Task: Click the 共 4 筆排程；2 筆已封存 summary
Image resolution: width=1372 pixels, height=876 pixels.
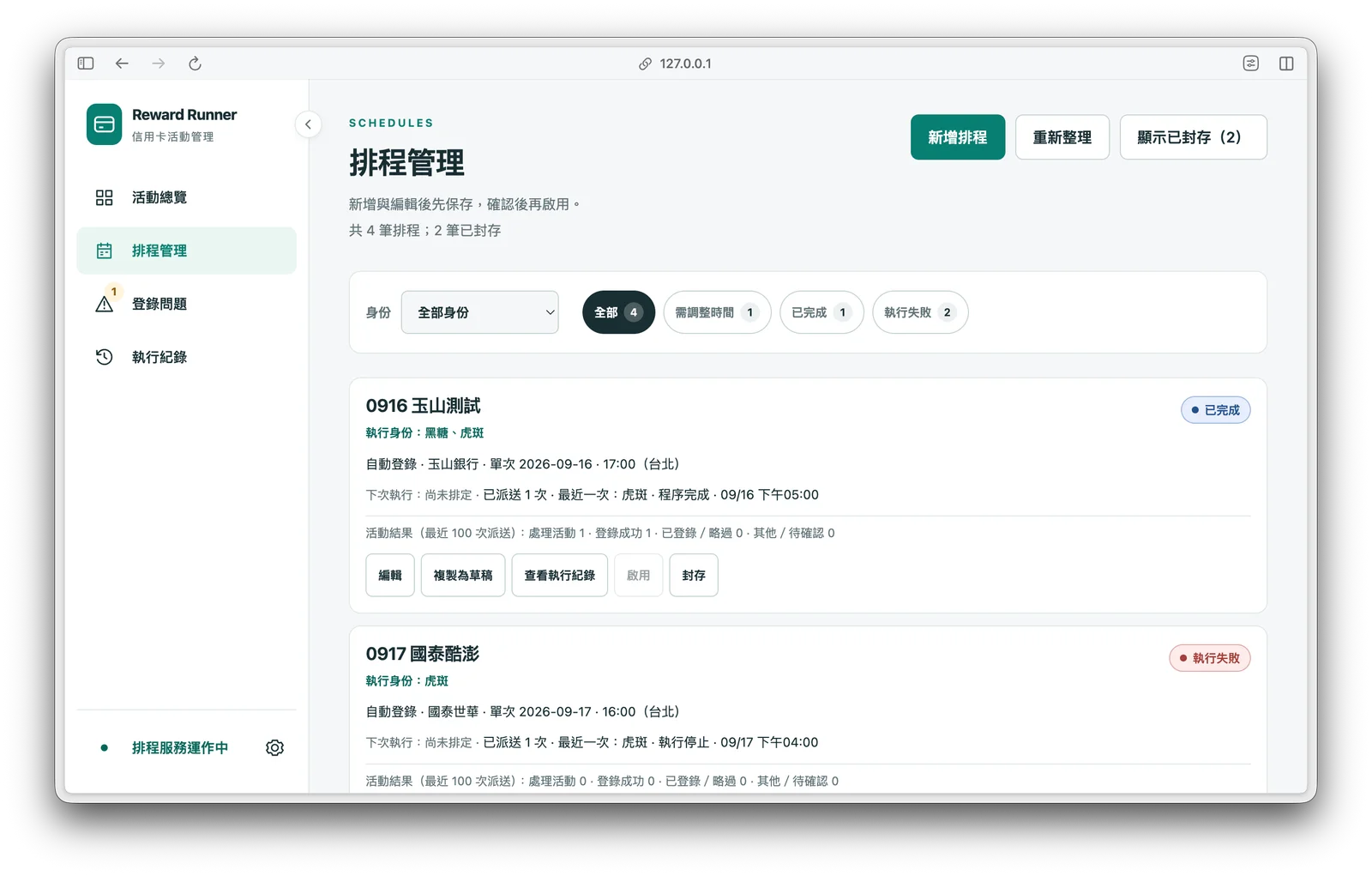Action: 425,230
